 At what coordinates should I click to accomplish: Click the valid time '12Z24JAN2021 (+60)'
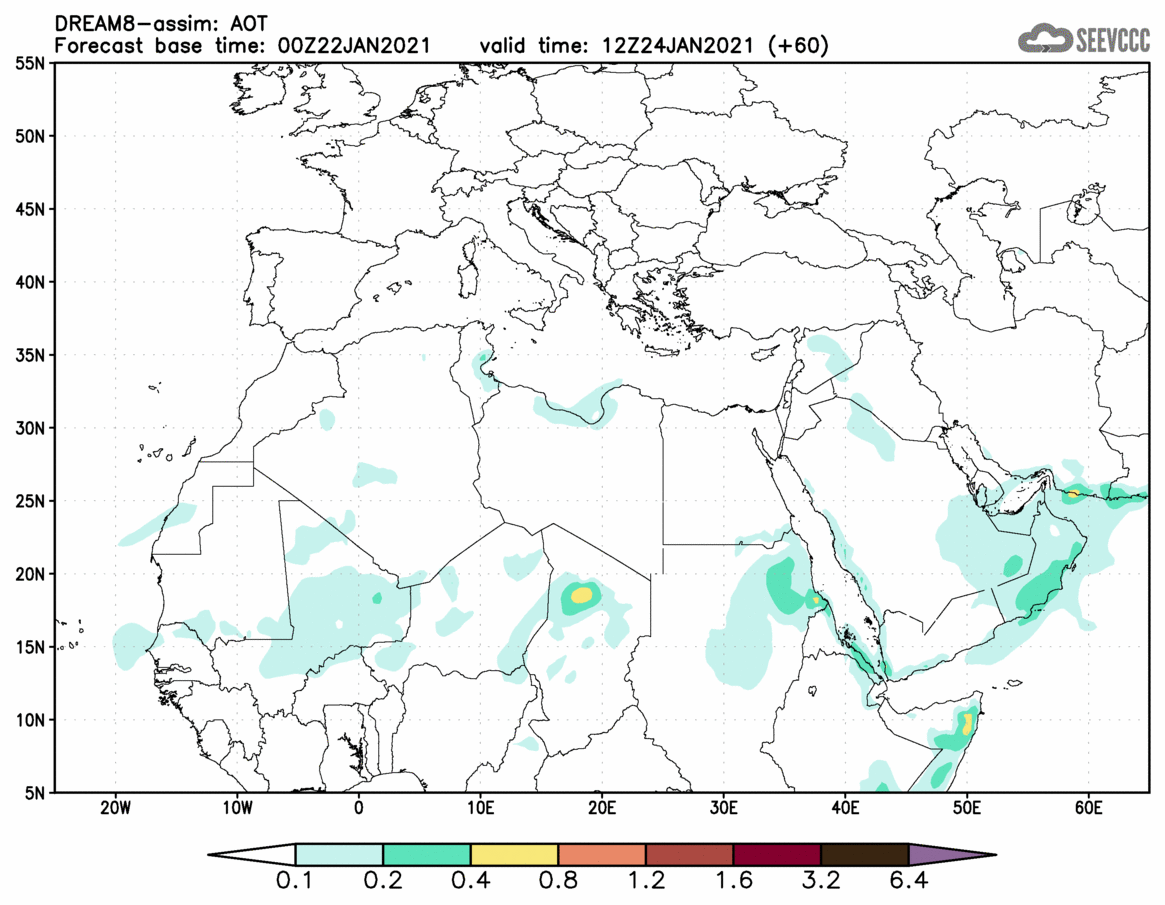715,45
